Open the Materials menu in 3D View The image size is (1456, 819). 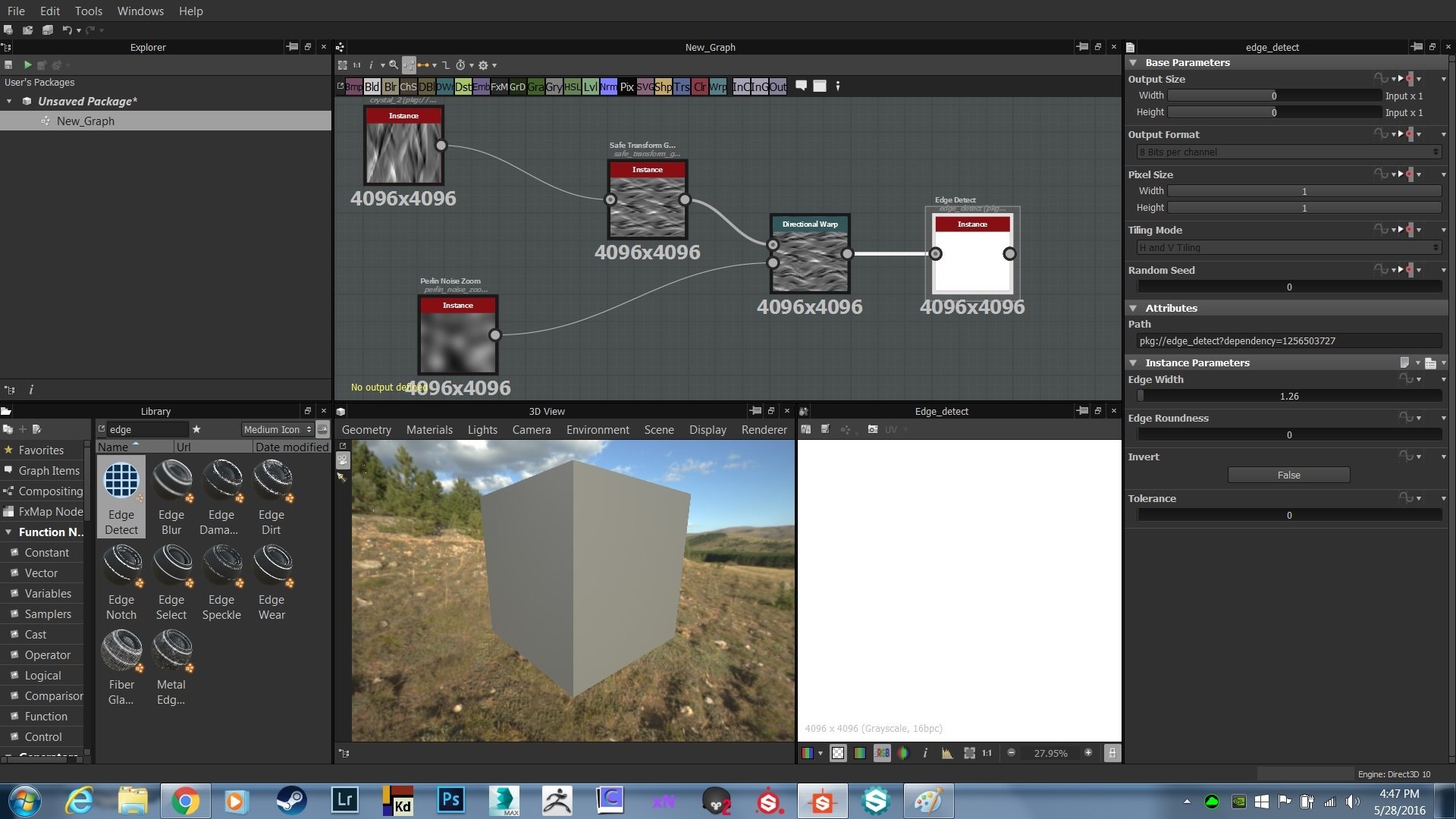(x=429, y=430)
